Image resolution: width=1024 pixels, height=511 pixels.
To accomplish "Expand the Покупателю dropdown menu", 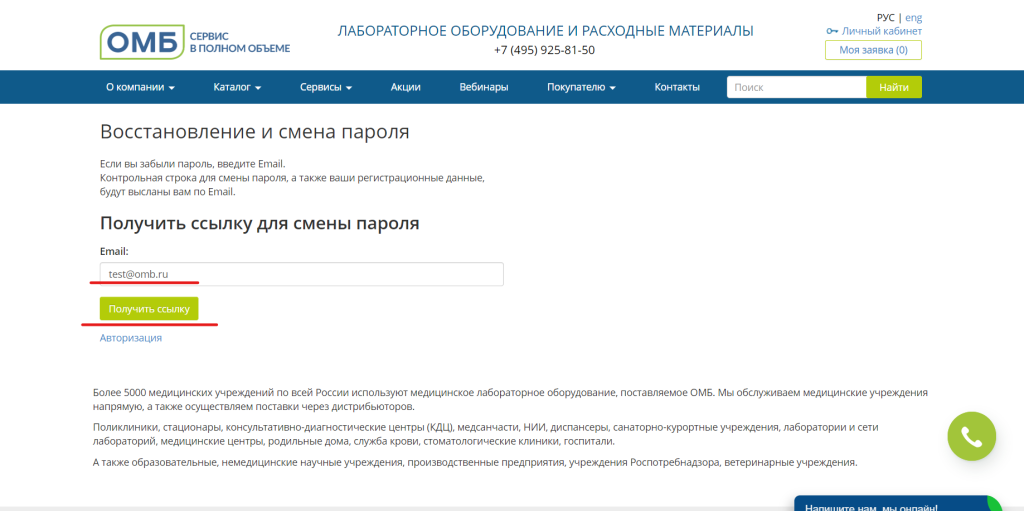I will [581, 87].
